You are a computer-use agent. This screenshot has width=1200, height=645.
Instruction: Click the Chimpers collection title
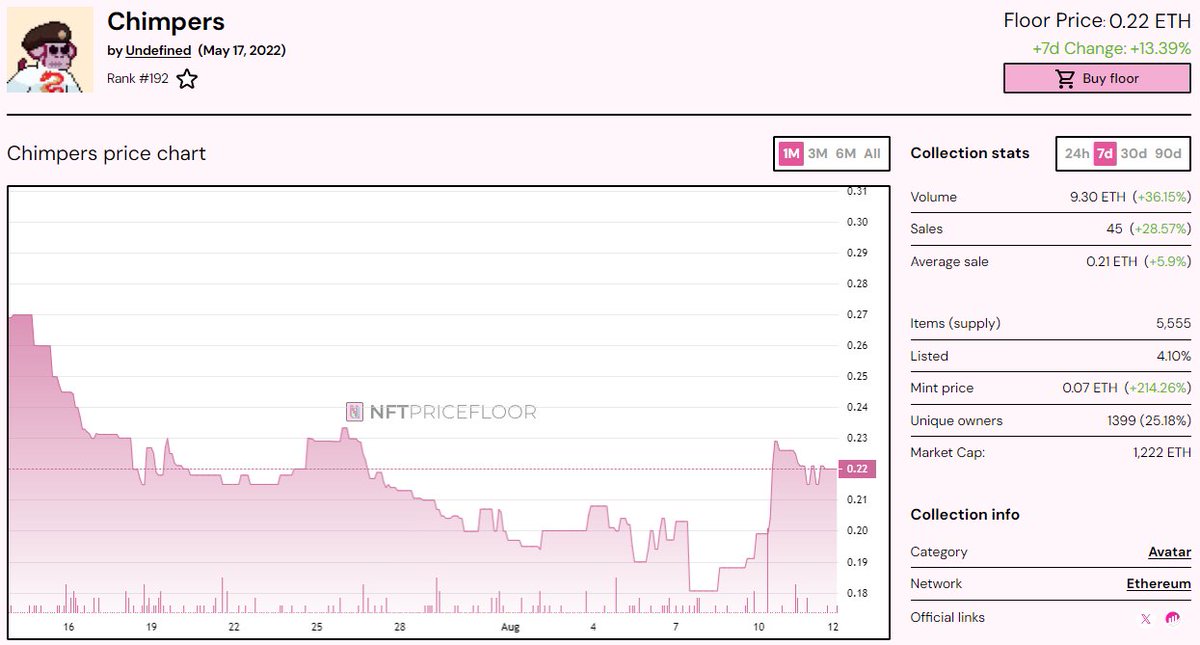coord(166,21)
